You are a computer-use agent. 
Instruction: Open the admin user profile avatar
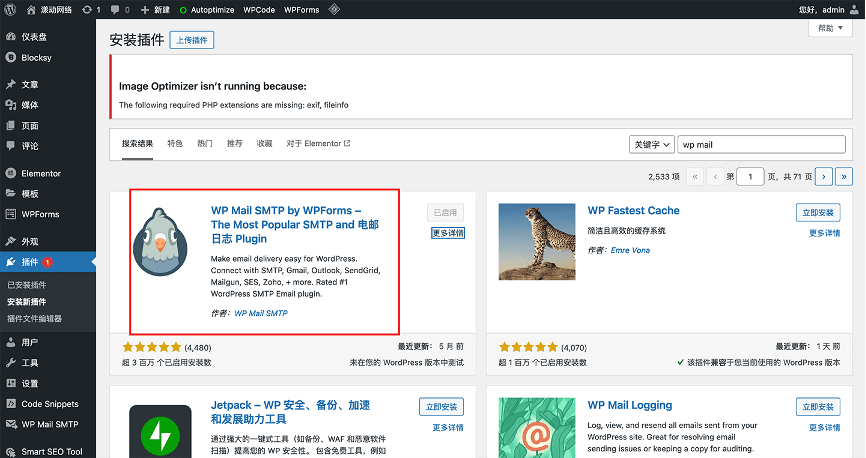point(854,9)
